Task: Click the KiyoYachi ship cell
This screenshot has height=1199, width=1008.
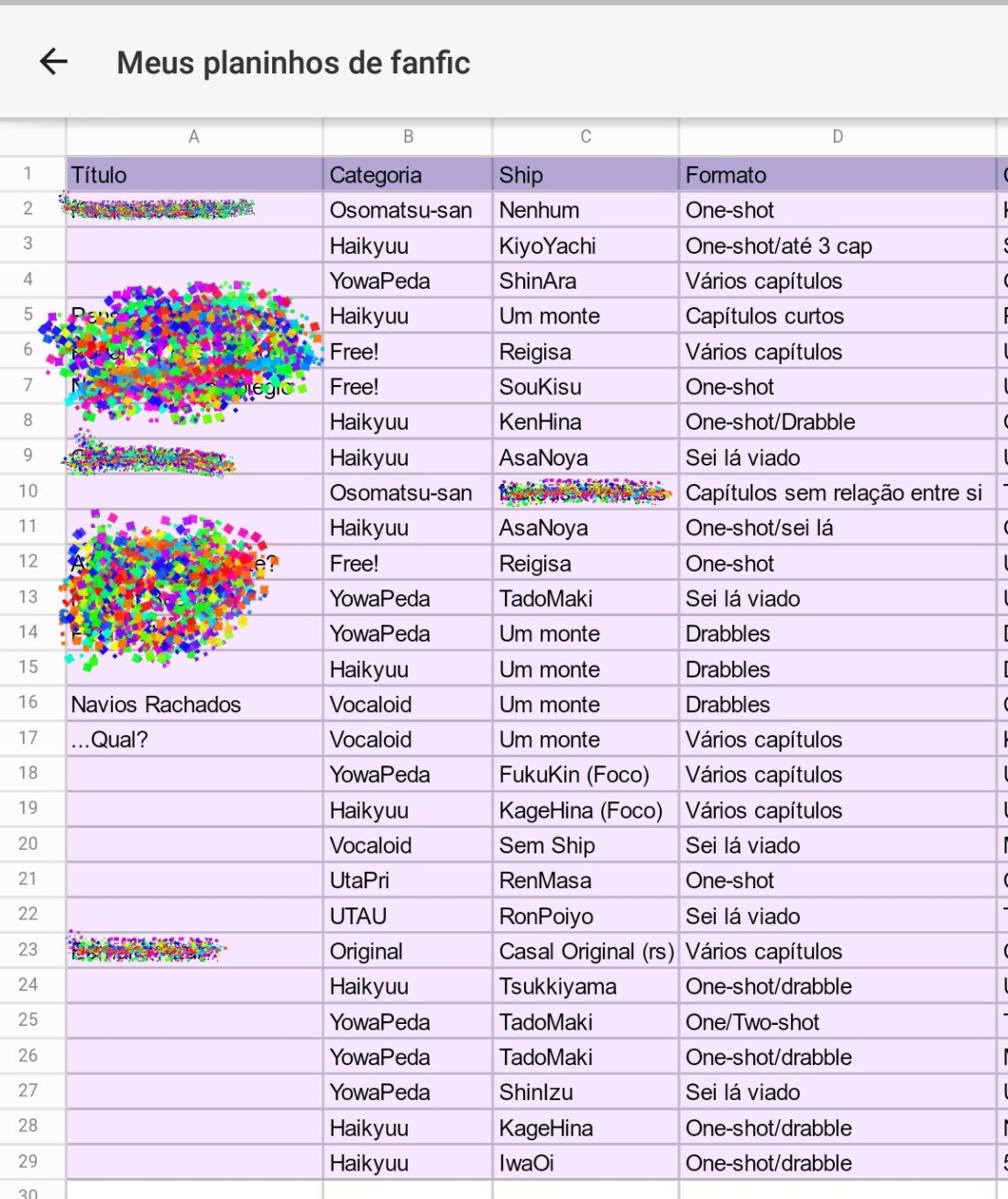Action: (x=586, y=246)
